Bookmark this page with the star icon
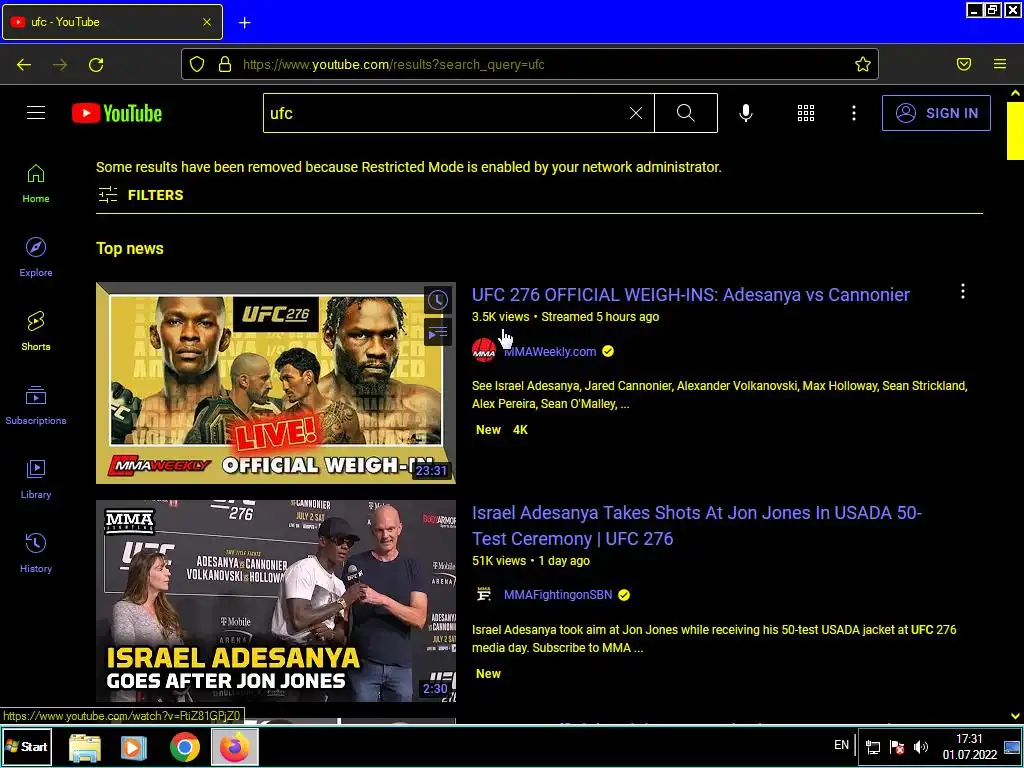Viewport: 1024px width, 768px height. pos(863,64)
